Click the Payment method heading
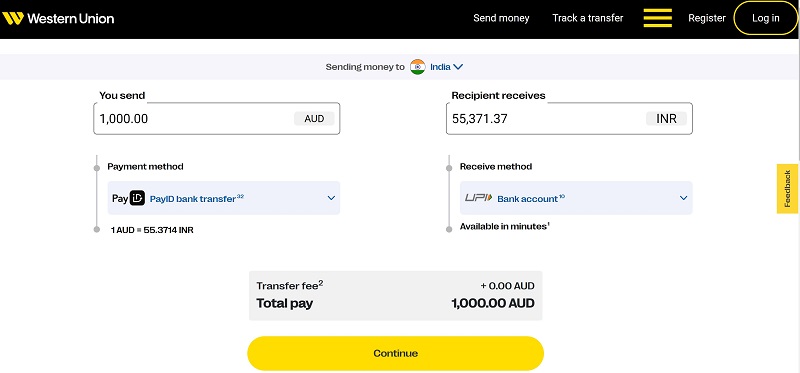This screenshot has height=373, width=800. coord(145,166)
